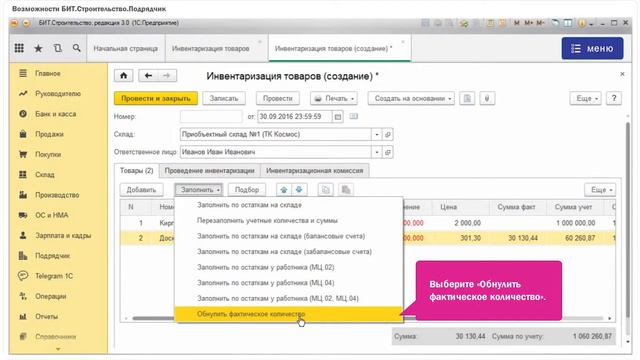Expand the Склад field dropdown arrow
640x360 pixels.
pyautogui.click(x=377, y=134)
